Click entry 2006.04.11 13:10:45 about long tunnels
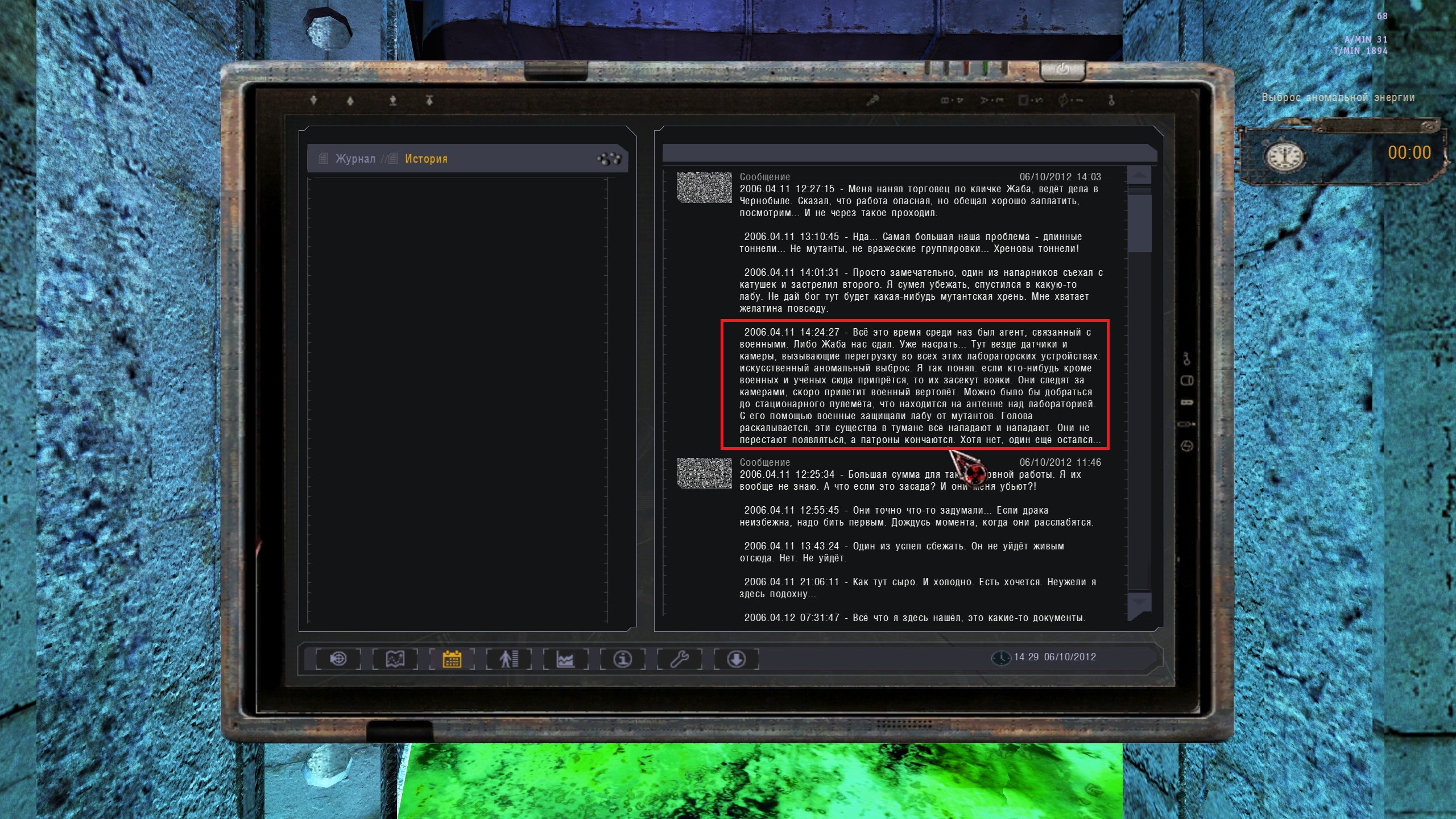 [x=911, y=243]
